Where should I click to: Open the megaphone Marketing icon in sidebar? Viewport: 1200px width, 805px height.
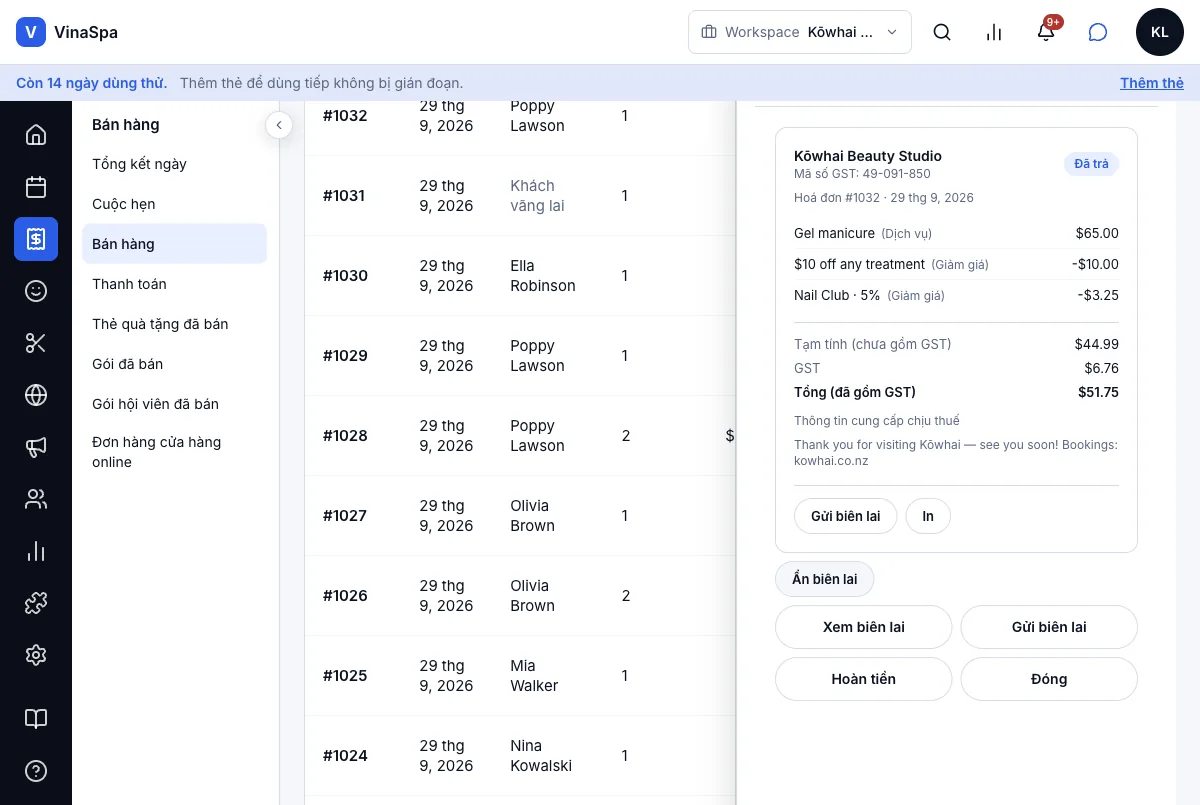tap(36, 447)
